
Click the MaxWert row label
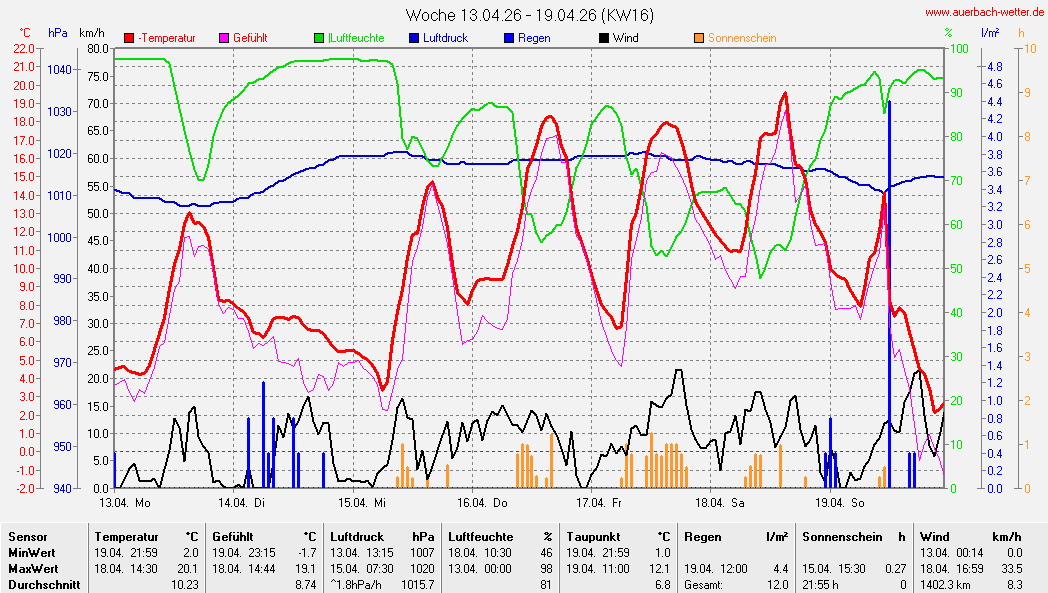coord(33,569)
